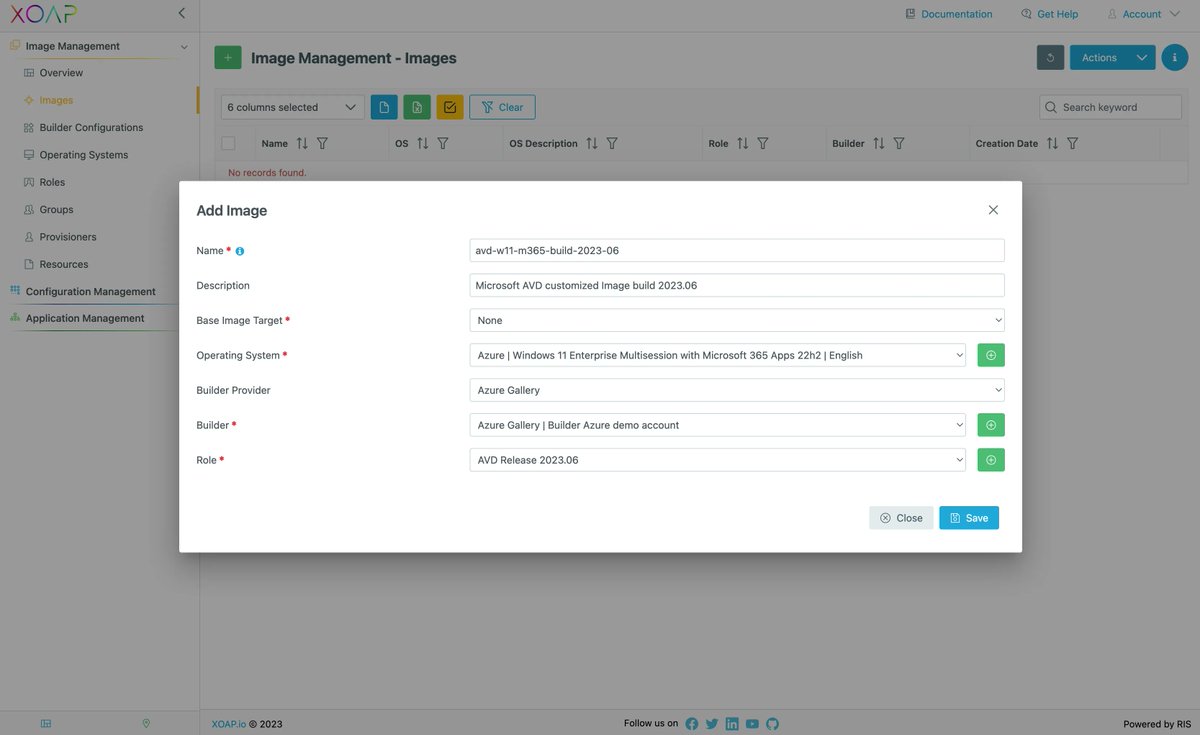Viewport: 1200px width, 735px height.
Task: Add a new Role with the green plus
Action: [991, 460]
